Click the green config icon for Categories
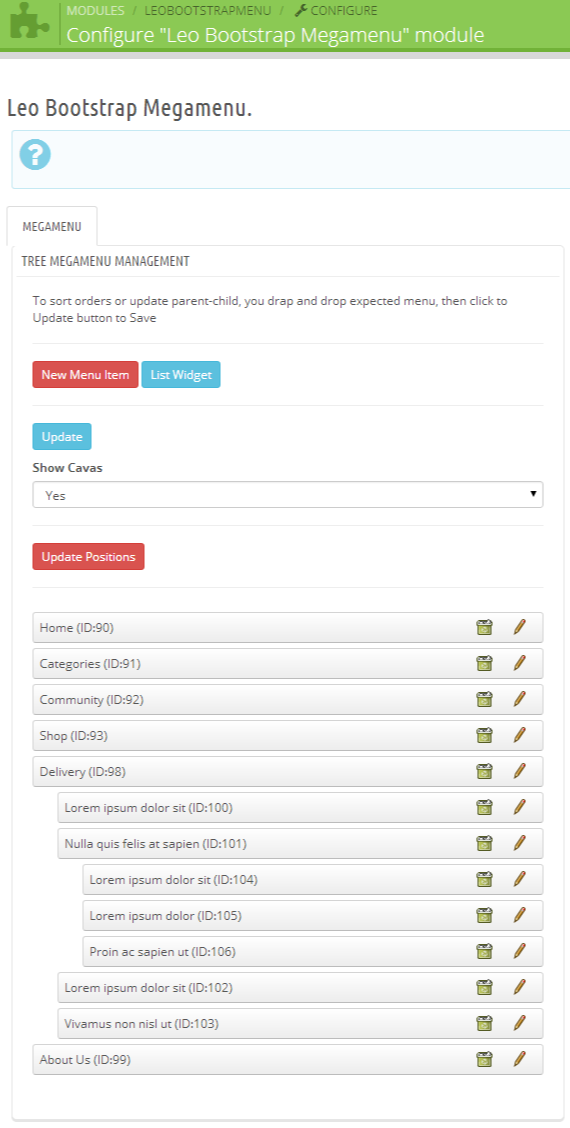The height and width of the screenshot is (1128, 570). (x=484, y=663)
